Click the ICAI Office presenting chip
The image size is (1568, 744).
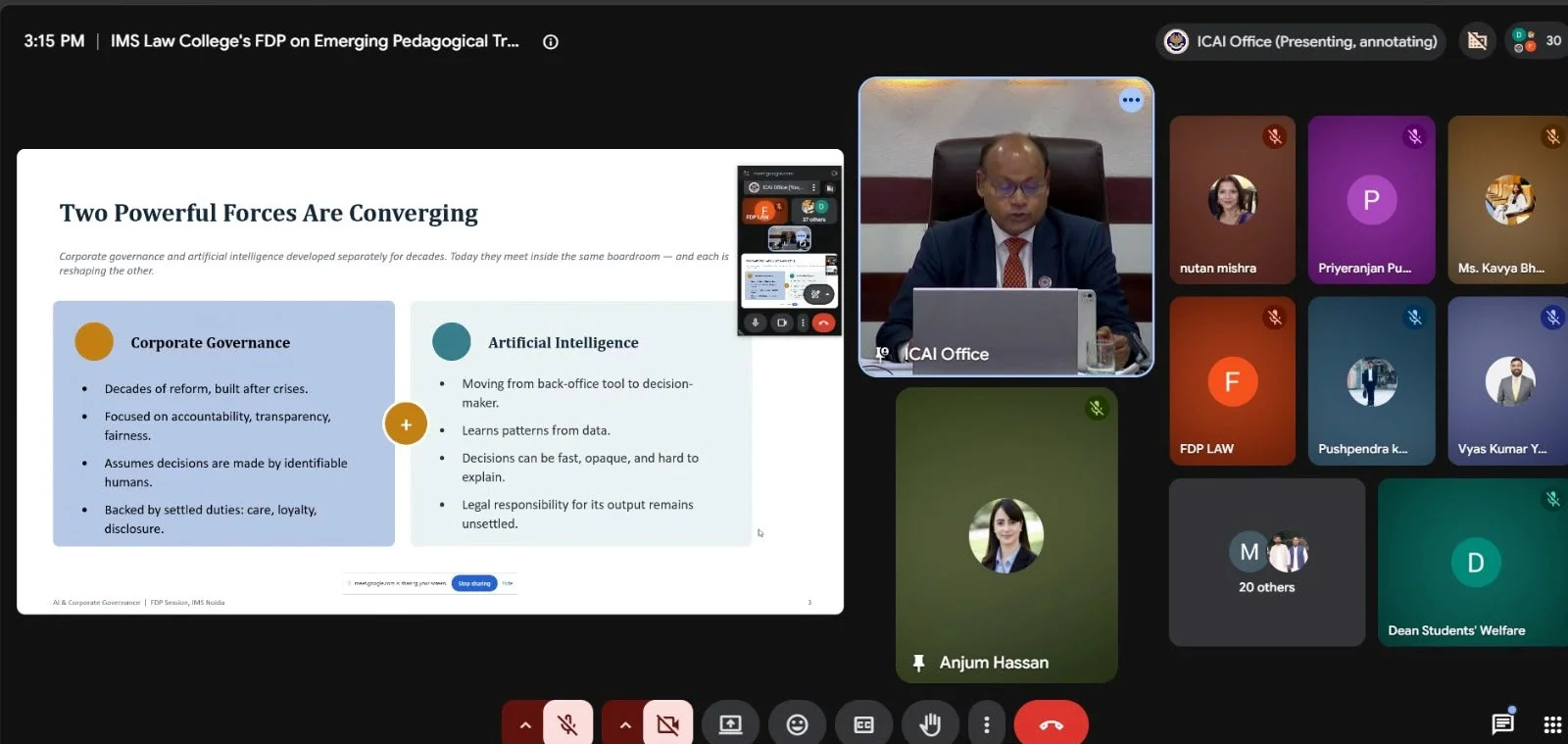[x=1300, y=41]
